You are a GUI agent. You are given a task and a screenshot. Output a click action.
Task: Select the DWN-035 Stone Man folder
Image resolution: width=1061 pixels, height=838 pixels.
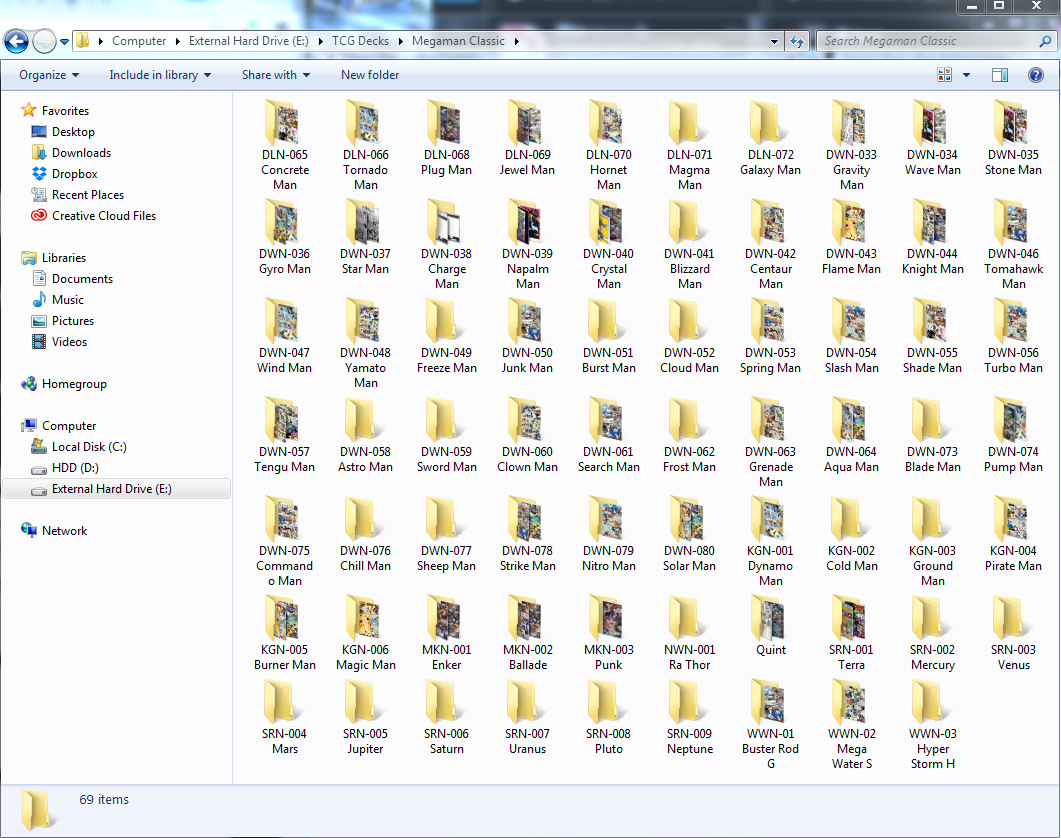(1014, 138)
